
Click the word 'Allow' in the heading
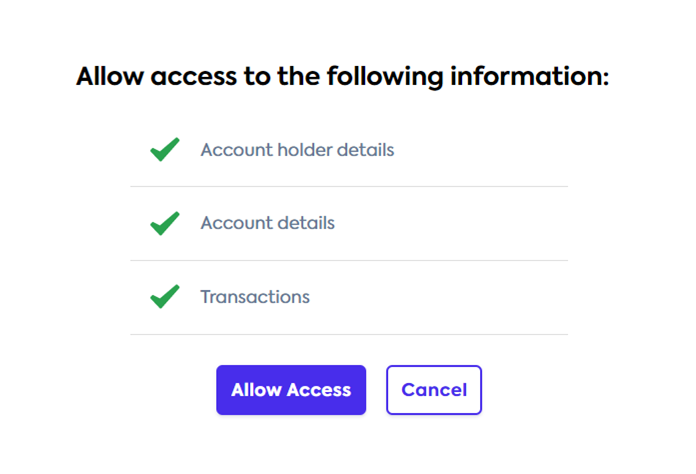click(x=108, y=77)
